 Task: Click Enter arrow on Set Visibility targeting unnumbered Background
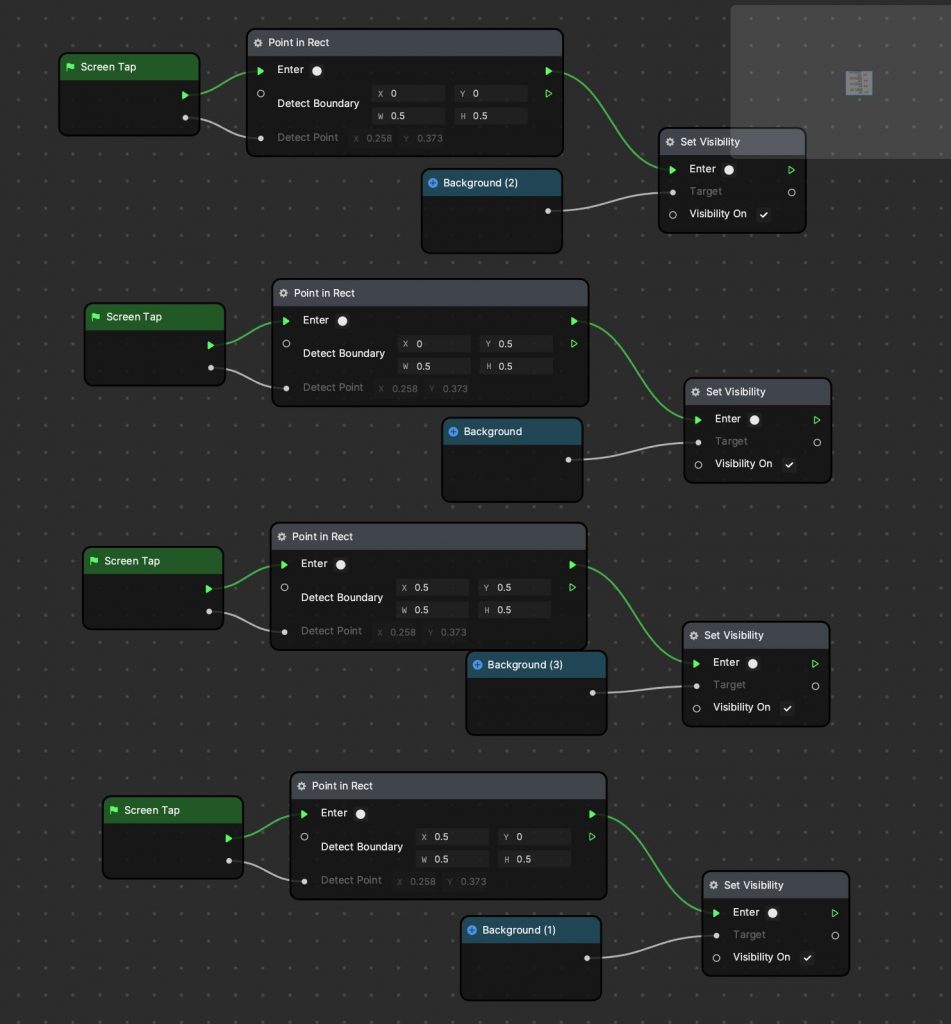[x=698, y=420]
